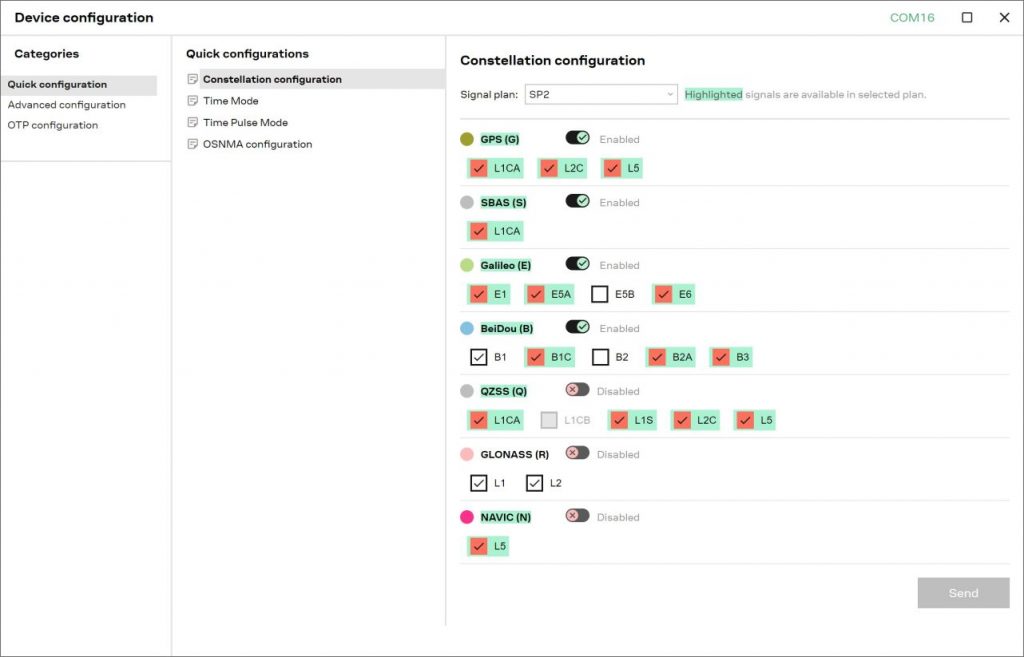This screenshot has width=1024, height=657.
Task: Open the Signal plan dropdown
Action: (601, 95)
